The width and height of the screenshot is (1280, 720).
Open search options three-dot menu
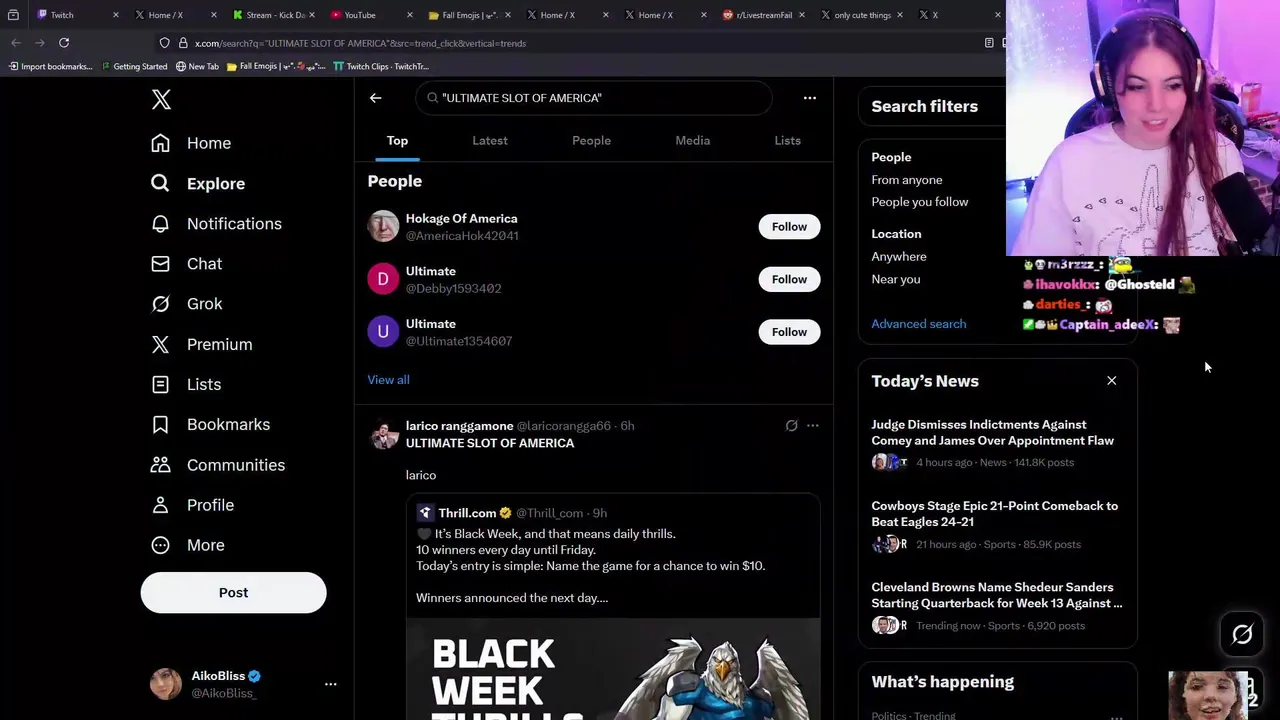click(810, 98)
